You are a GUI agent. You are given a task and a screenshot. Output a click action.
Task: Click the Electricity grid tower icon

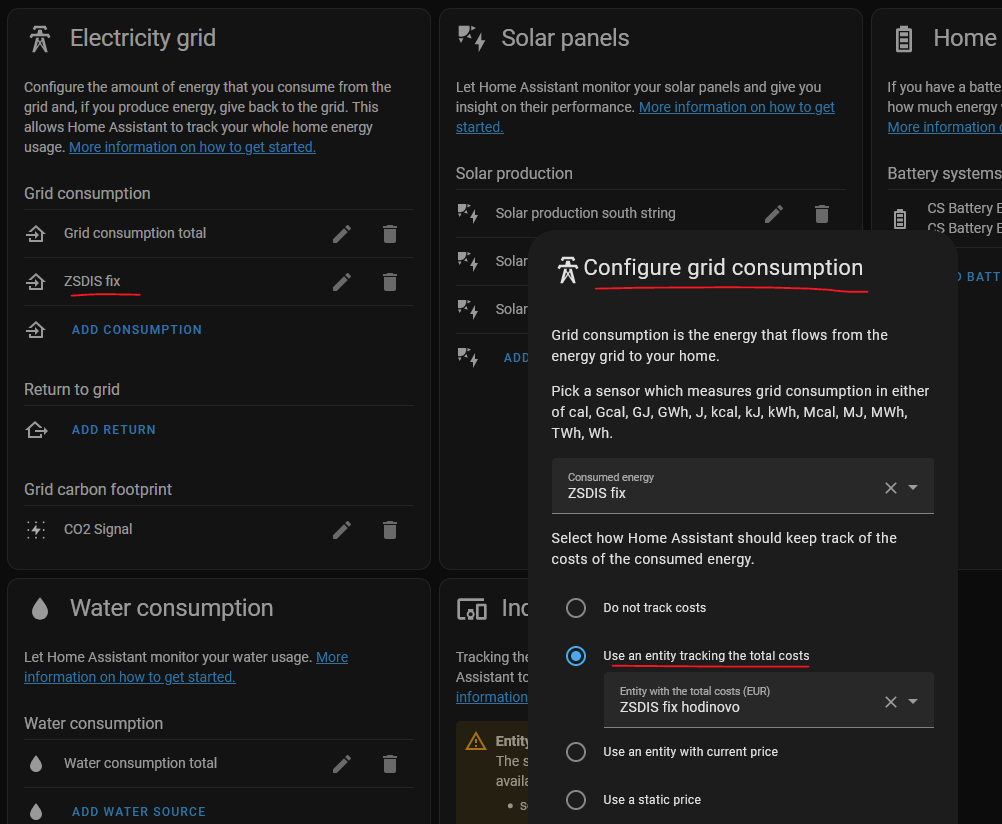coord(40,38)
